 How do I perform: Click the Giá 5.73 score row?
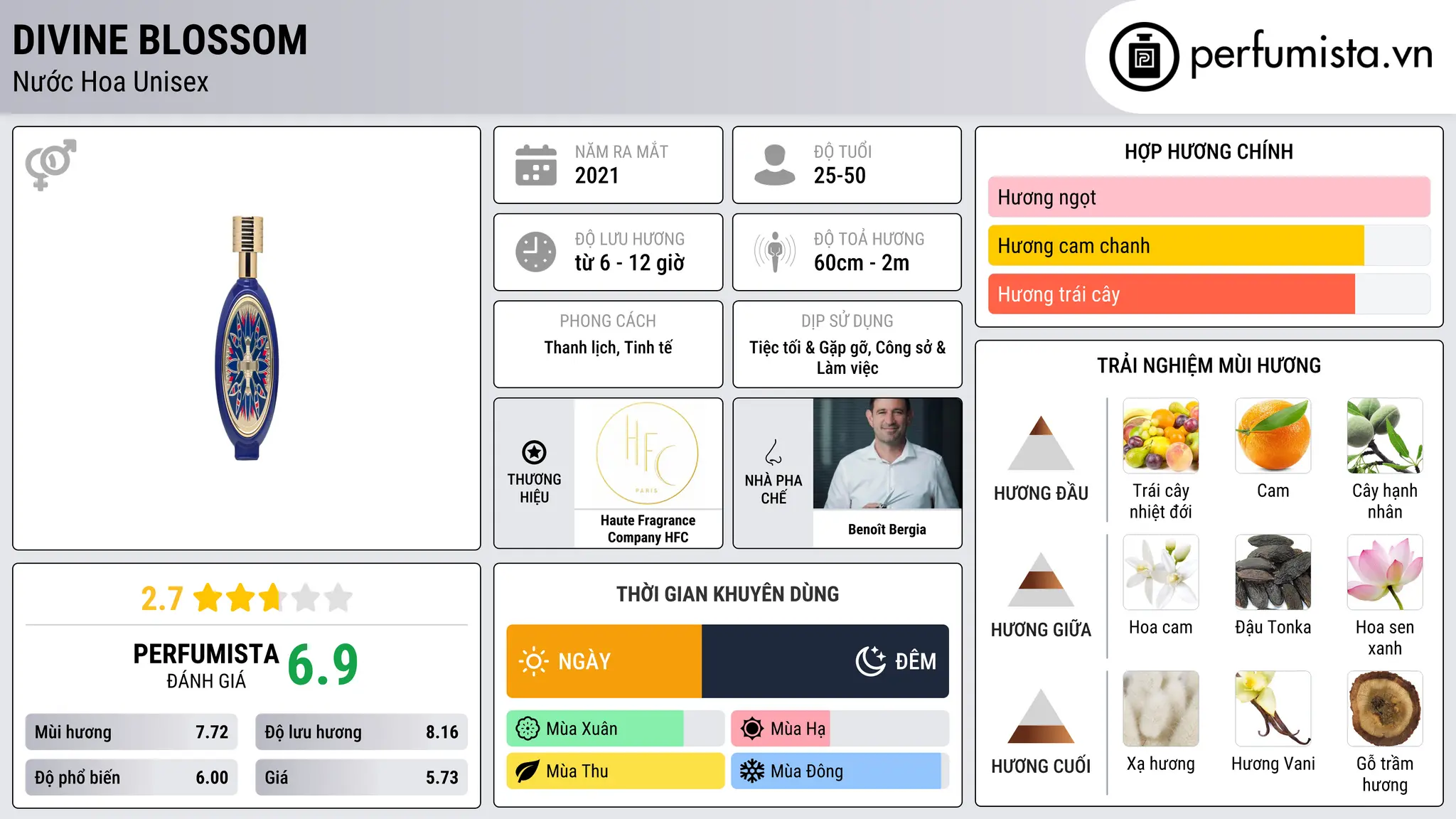[362, 778]
